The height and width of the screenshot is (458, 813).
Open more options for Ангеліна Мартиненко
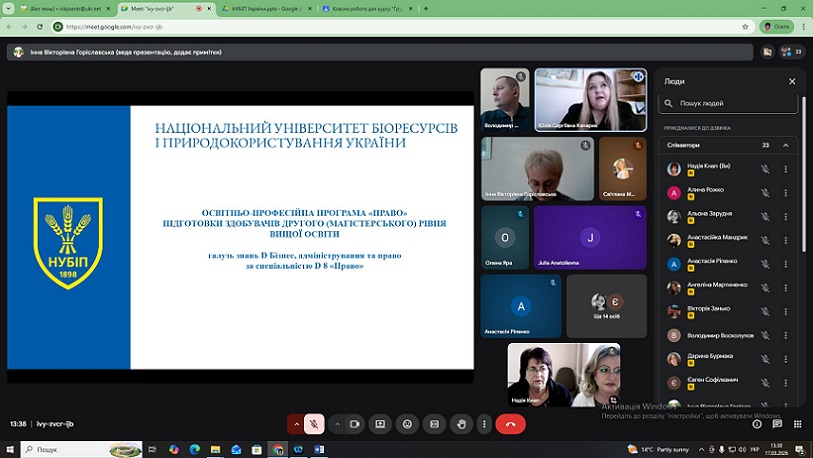[x=786, y=288]
